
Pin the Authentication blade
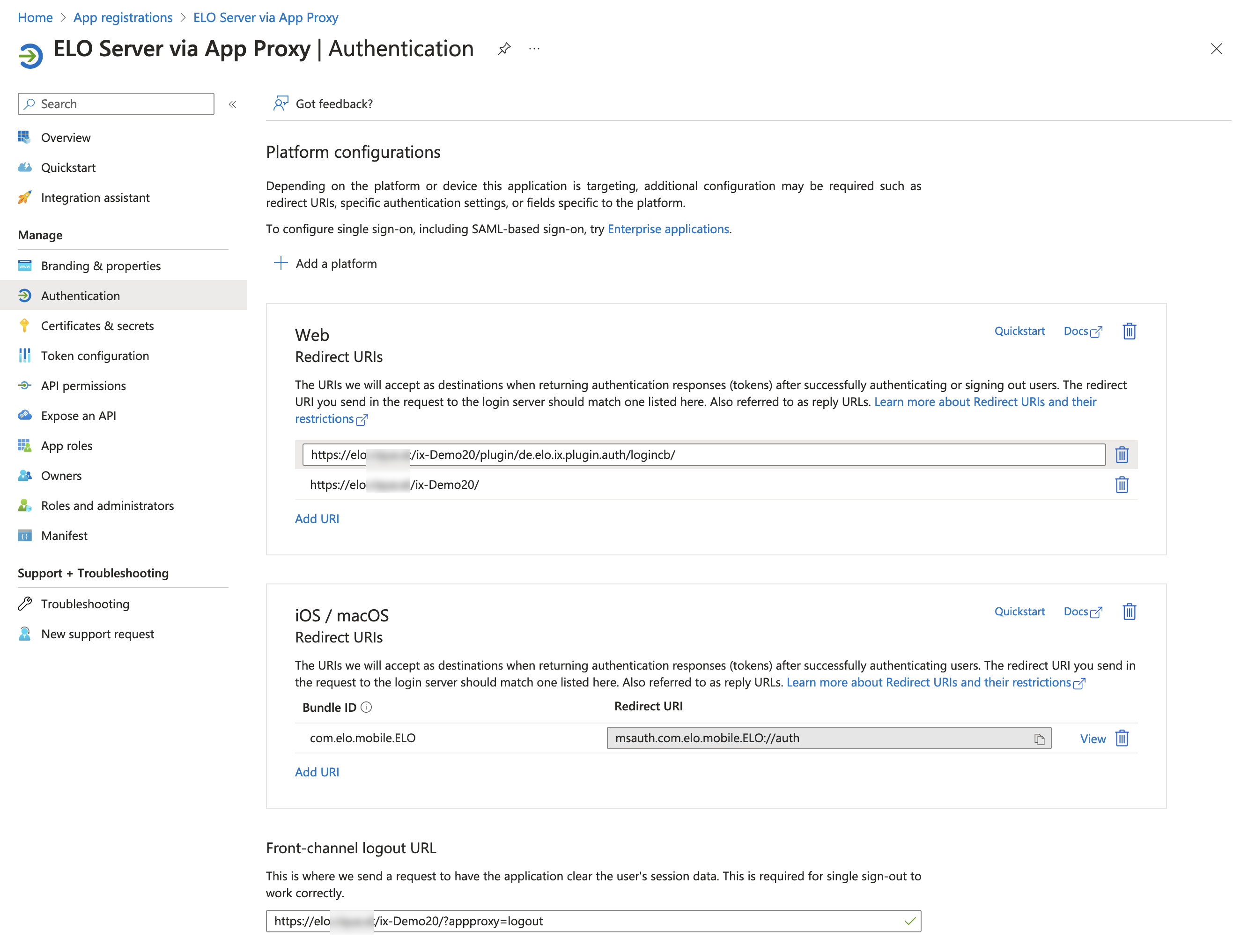coord(503,49)
